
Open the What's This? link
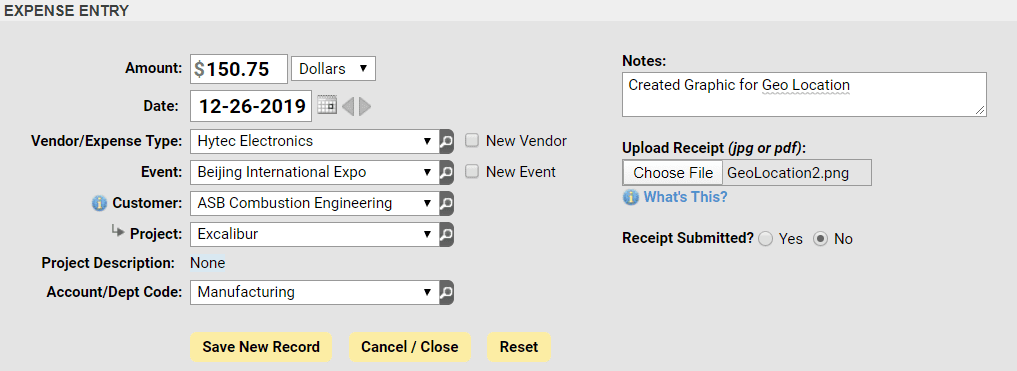pos(685,197)
